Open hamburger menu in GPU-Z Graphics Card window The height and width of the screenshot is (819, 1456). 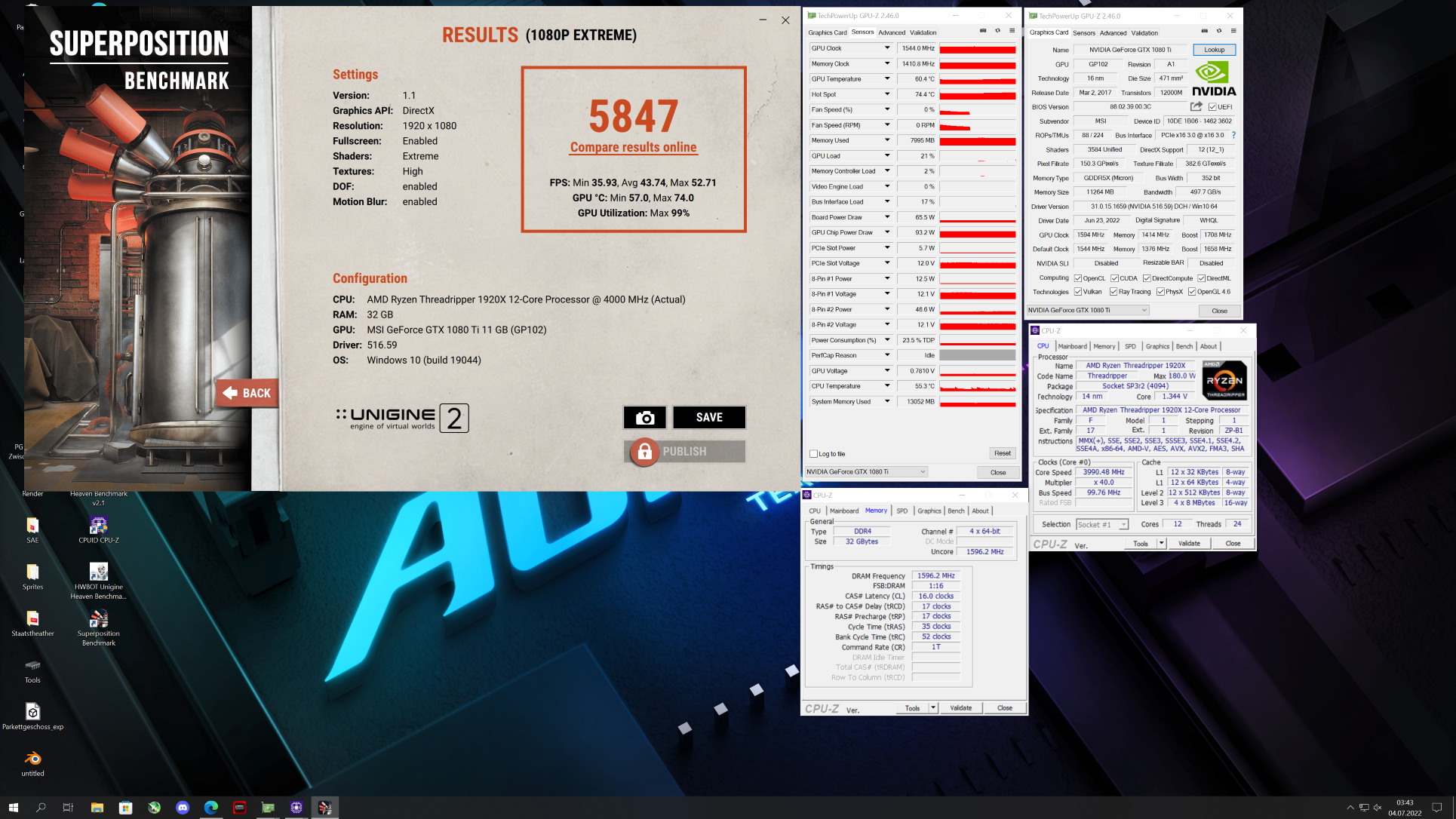point(1233,31)
